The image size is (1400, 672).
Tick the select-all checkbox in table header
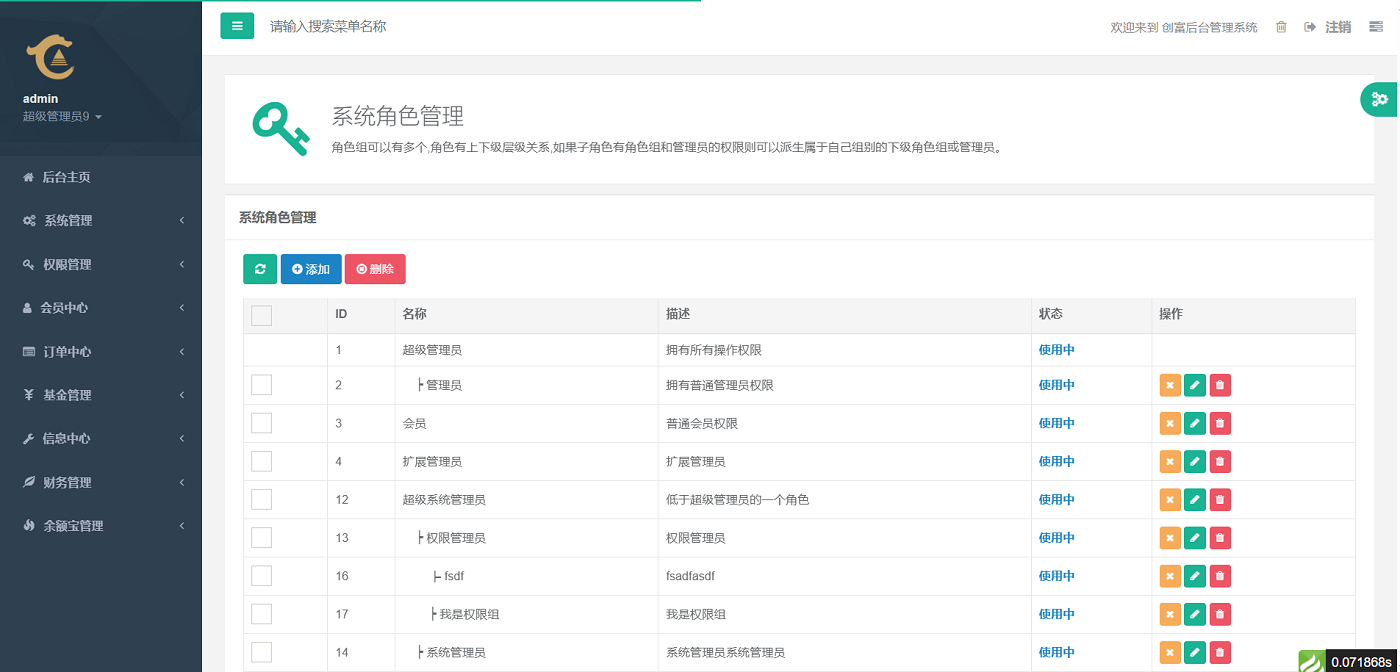click(x=261, y=315)
